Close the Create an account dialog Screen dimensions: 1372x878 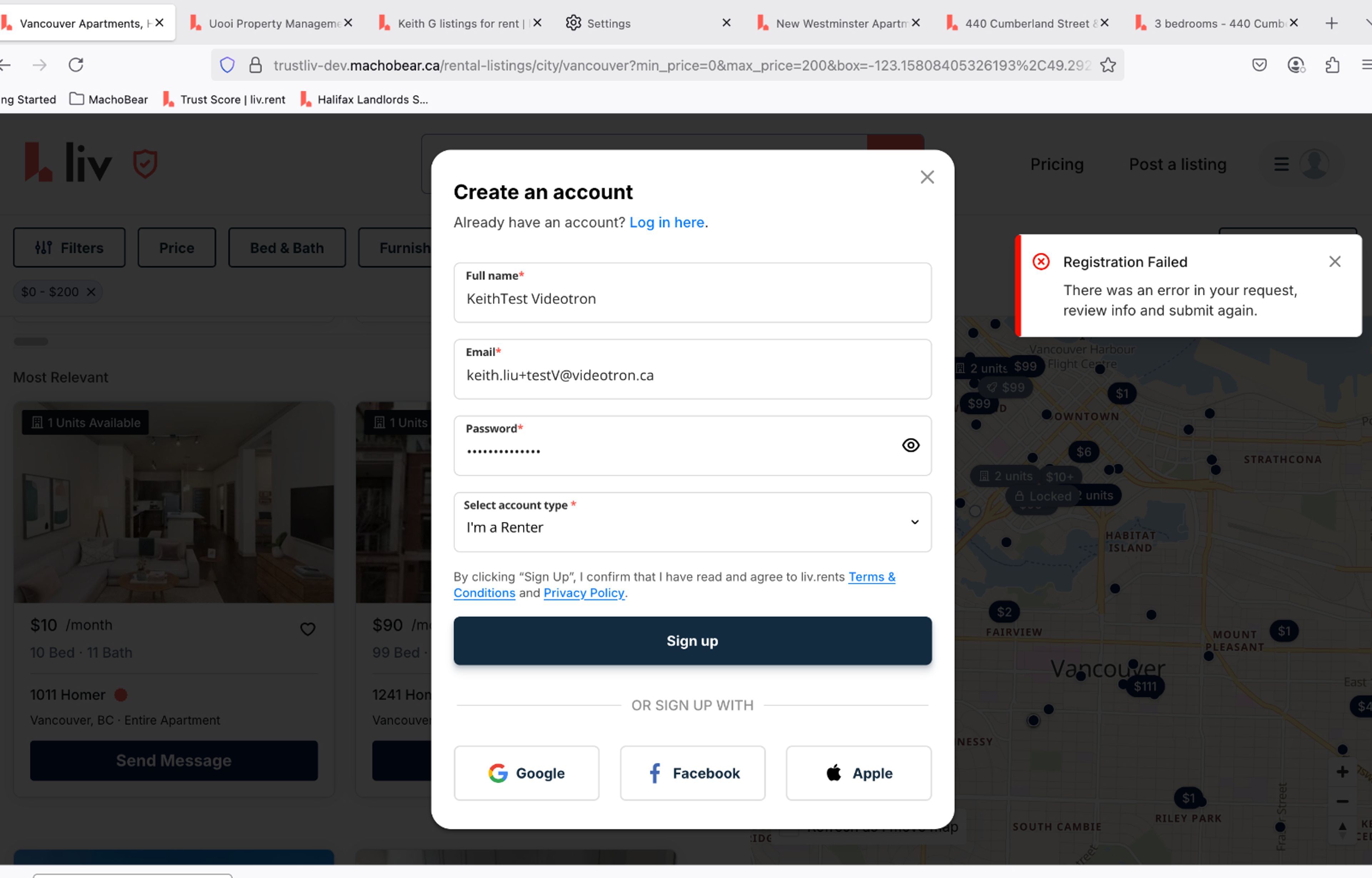tap(927, 177)
